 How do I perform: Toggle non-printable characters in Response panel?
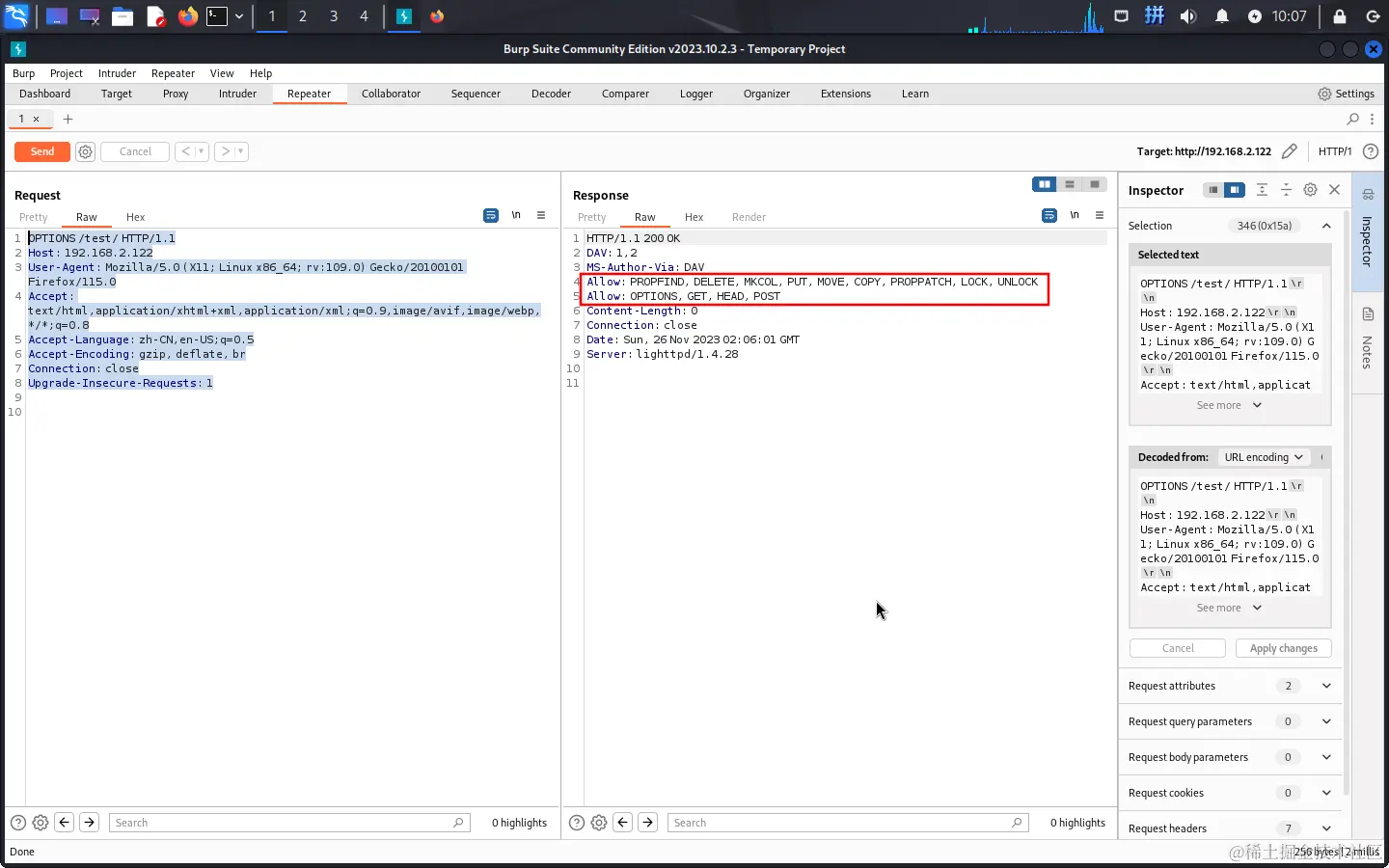[1075, 215]
